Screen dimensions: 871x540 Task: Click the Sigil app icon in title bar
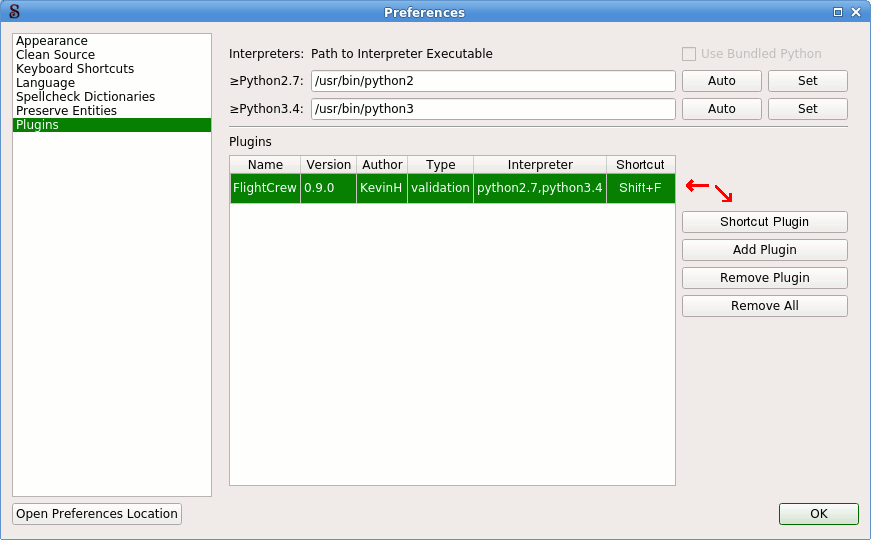[x=14, y=12]
